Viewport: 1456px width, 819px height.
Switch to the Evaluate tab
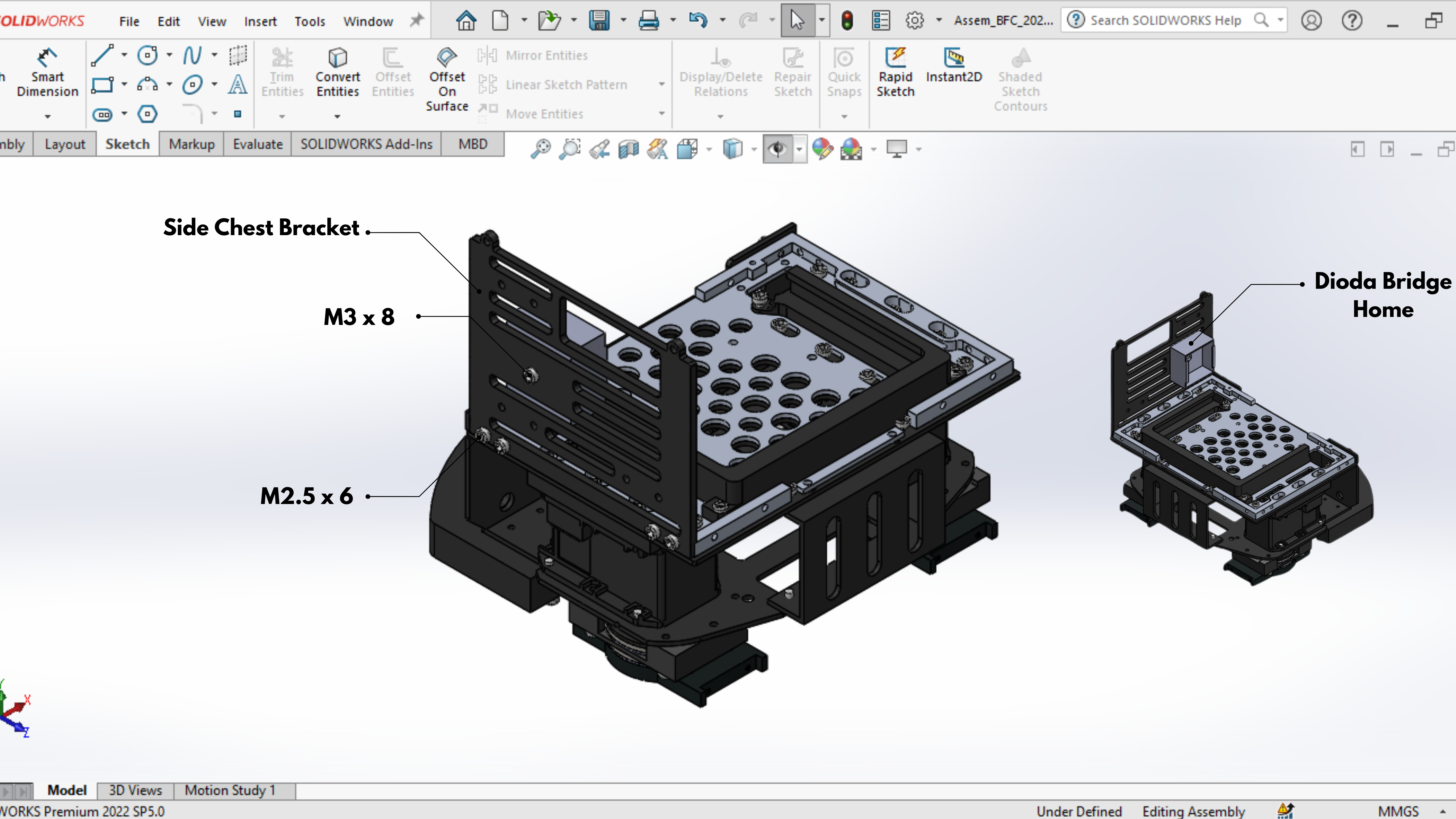258,144
